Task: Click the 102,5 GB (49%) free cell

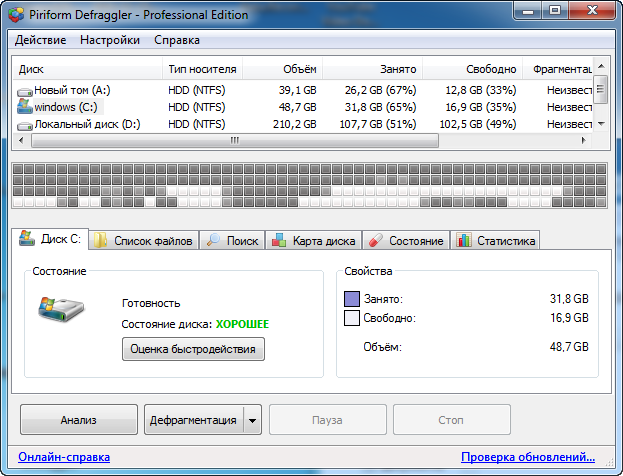Action: coord(478,124)
